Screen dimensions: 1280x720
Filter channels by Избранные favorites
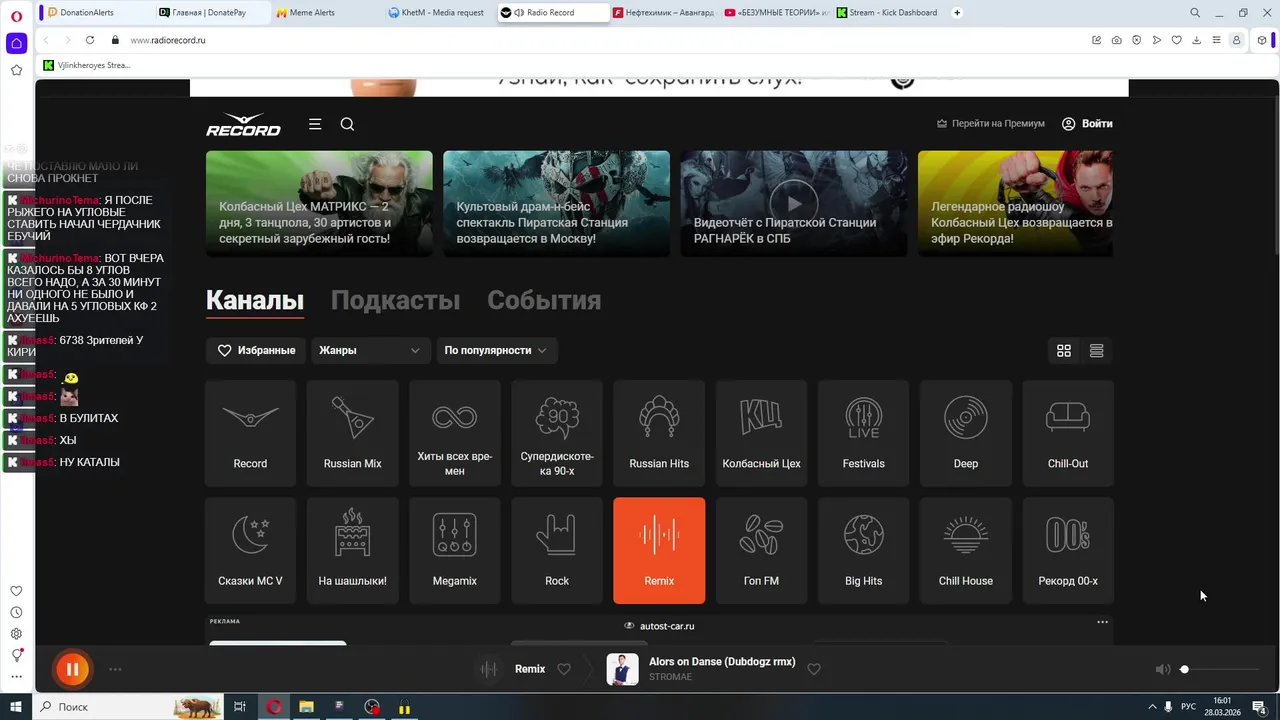[x=256, y=351]
